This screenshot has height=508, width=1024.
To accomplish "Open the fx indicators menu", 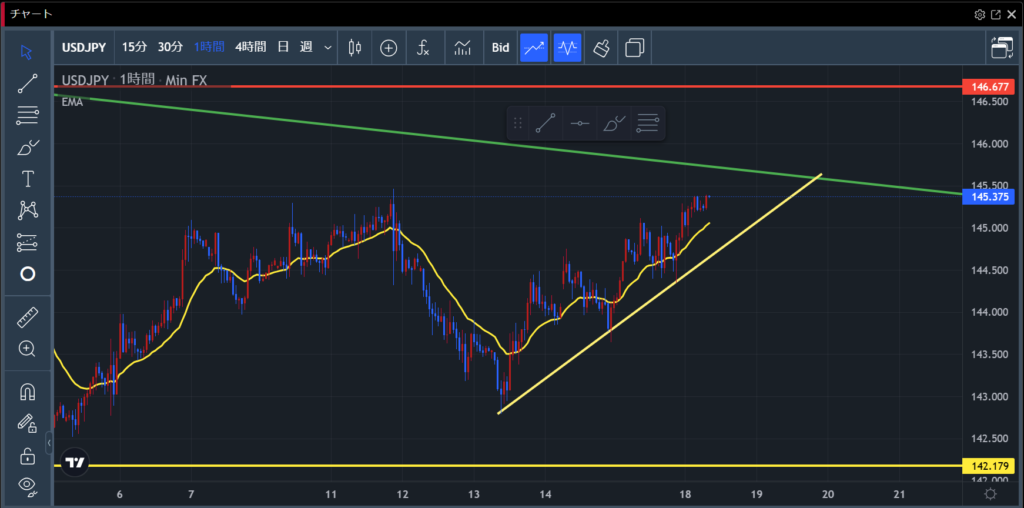I will tap(423, 48).
